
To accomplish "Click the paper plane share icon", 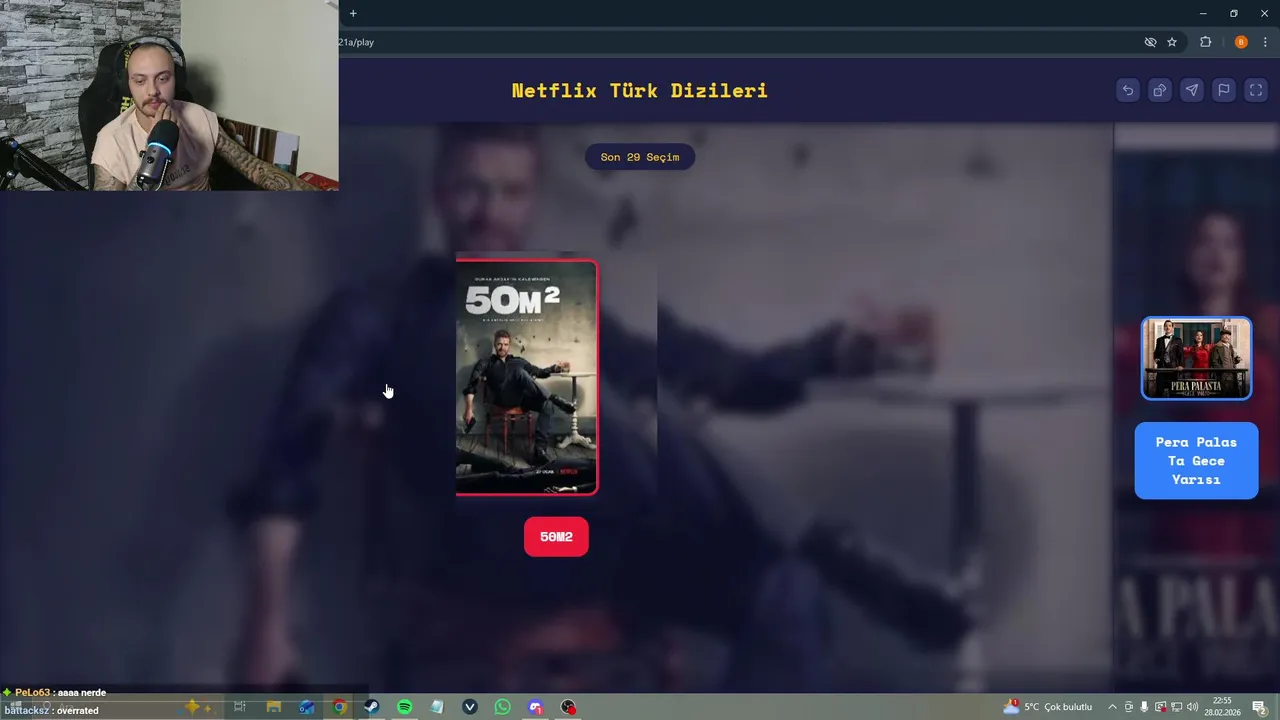I will (1192, 90).
